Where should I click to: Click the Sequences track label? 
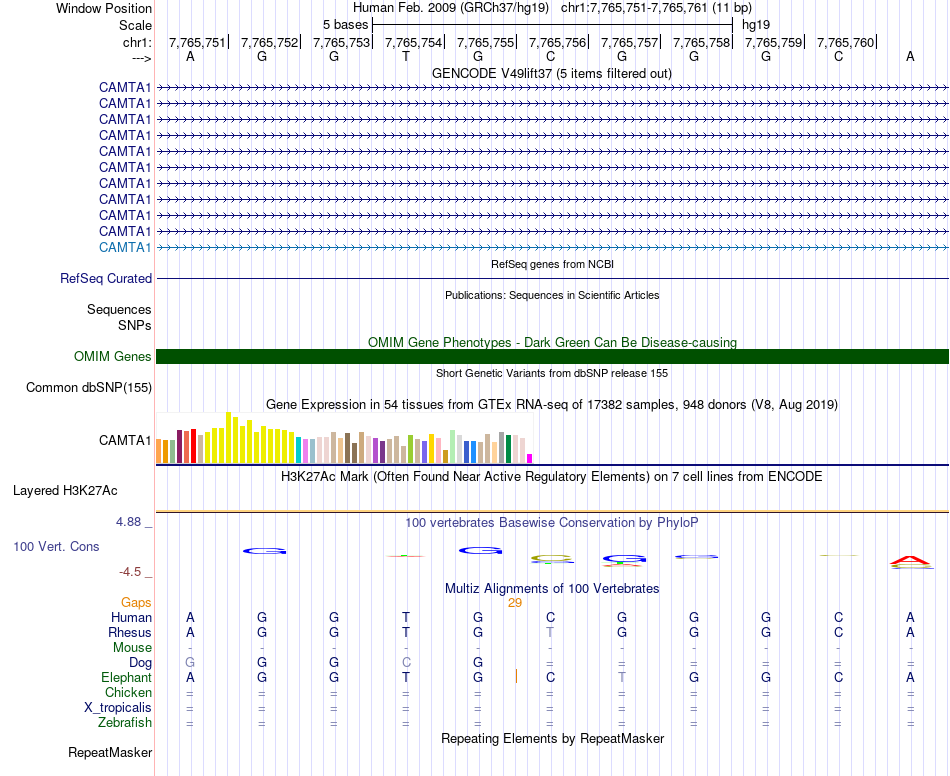pos(119,310)
